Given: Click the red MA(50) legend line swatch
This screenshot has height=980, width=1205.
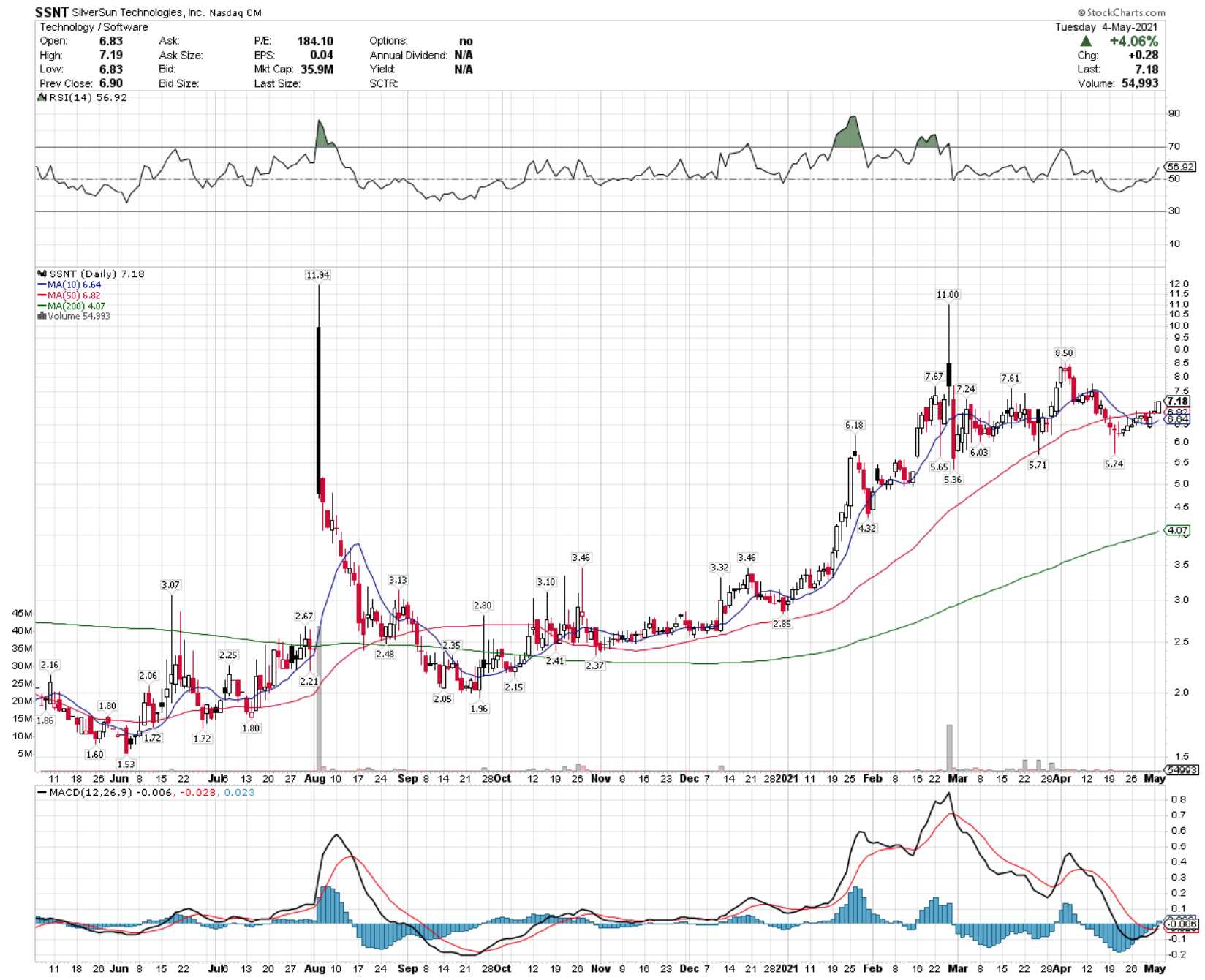Looking at the screenshot, I should [x=42, y=295].
